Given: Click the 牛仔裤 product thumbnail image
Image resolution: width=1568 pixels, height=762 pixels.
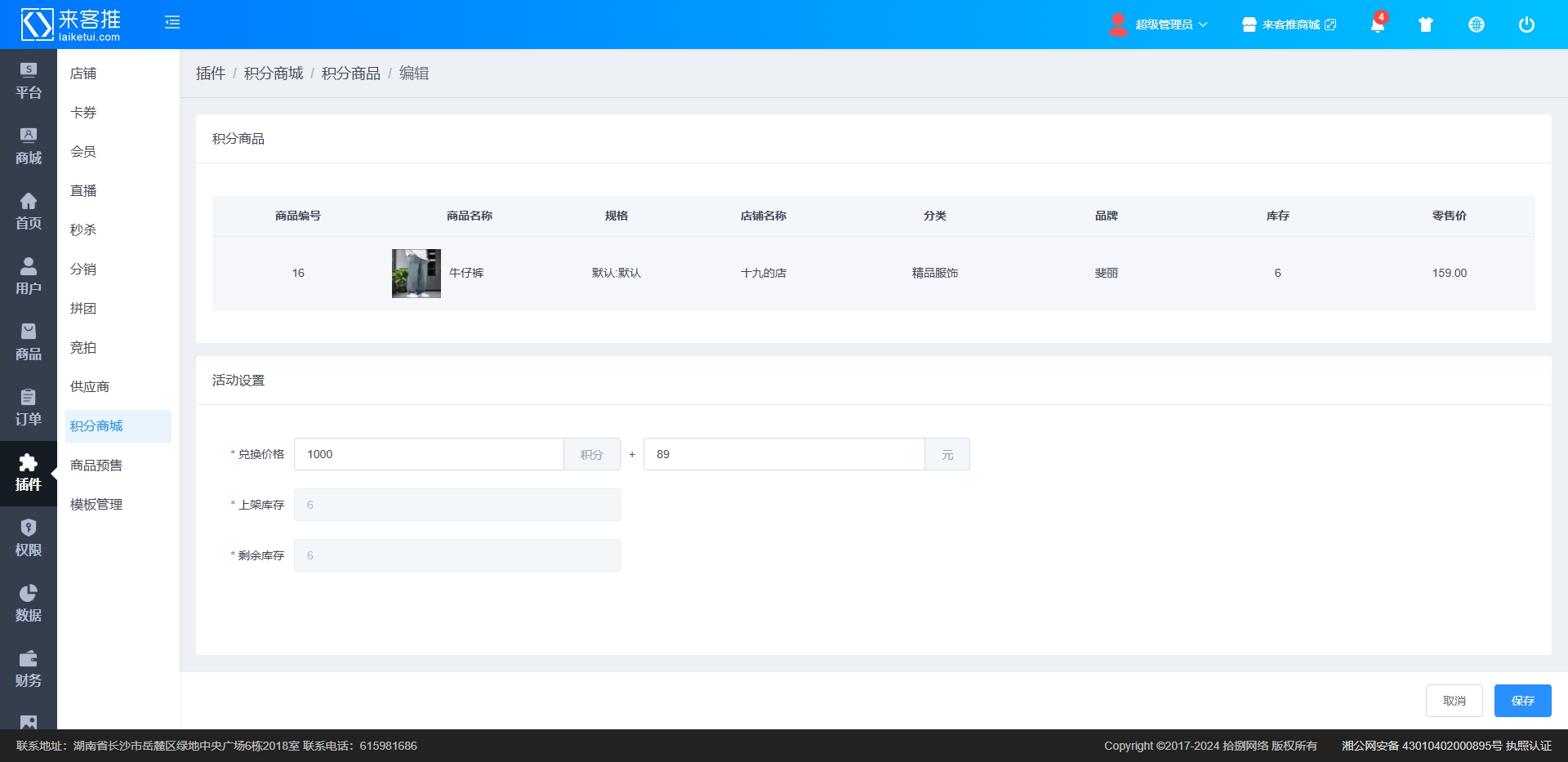Looking at the screenshot, I should [x=416, y=274].
